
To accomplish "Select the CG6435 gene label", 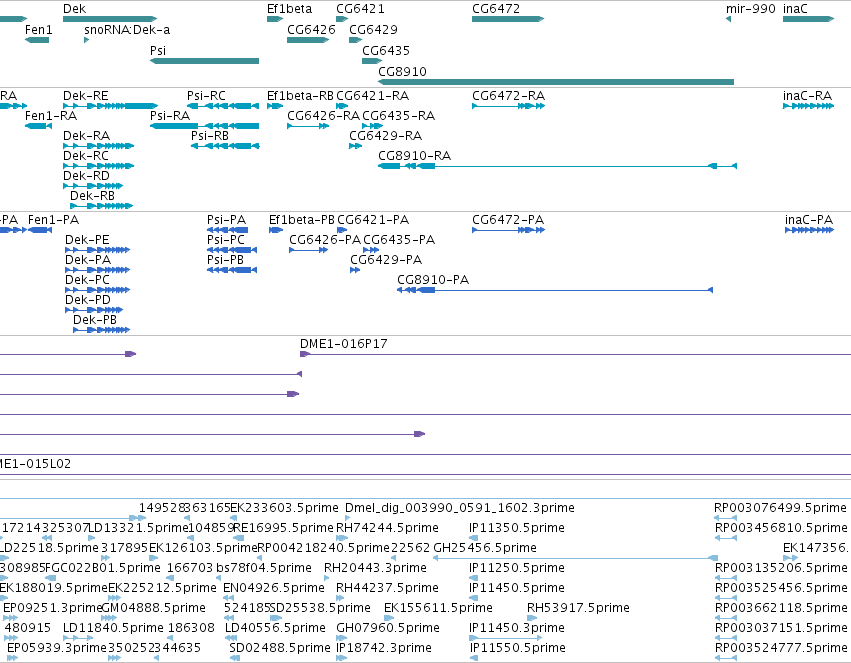I will point(386,50).
